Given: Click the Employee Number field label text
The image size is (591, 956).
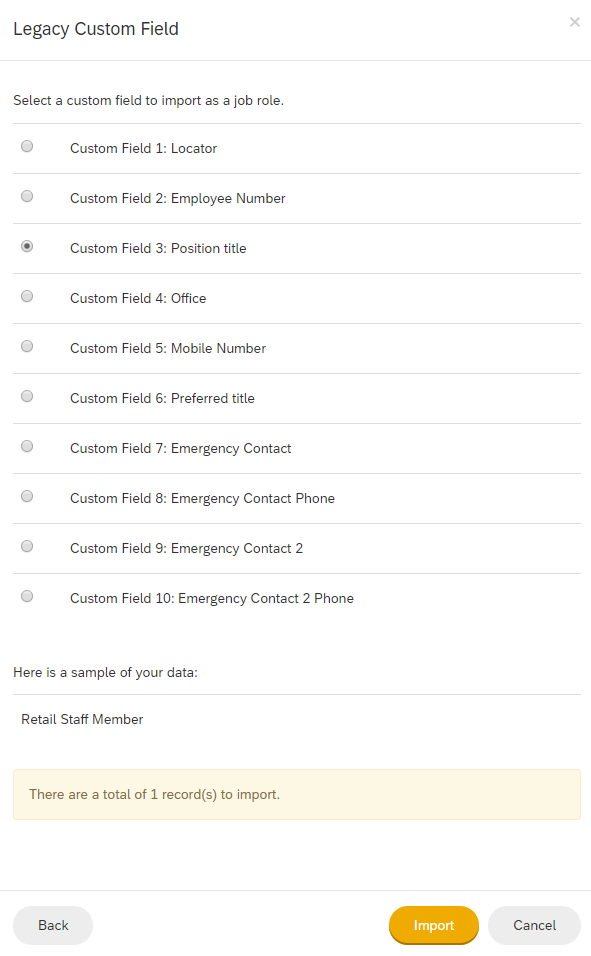Looking at the screenshot, I should click(228, 199).
